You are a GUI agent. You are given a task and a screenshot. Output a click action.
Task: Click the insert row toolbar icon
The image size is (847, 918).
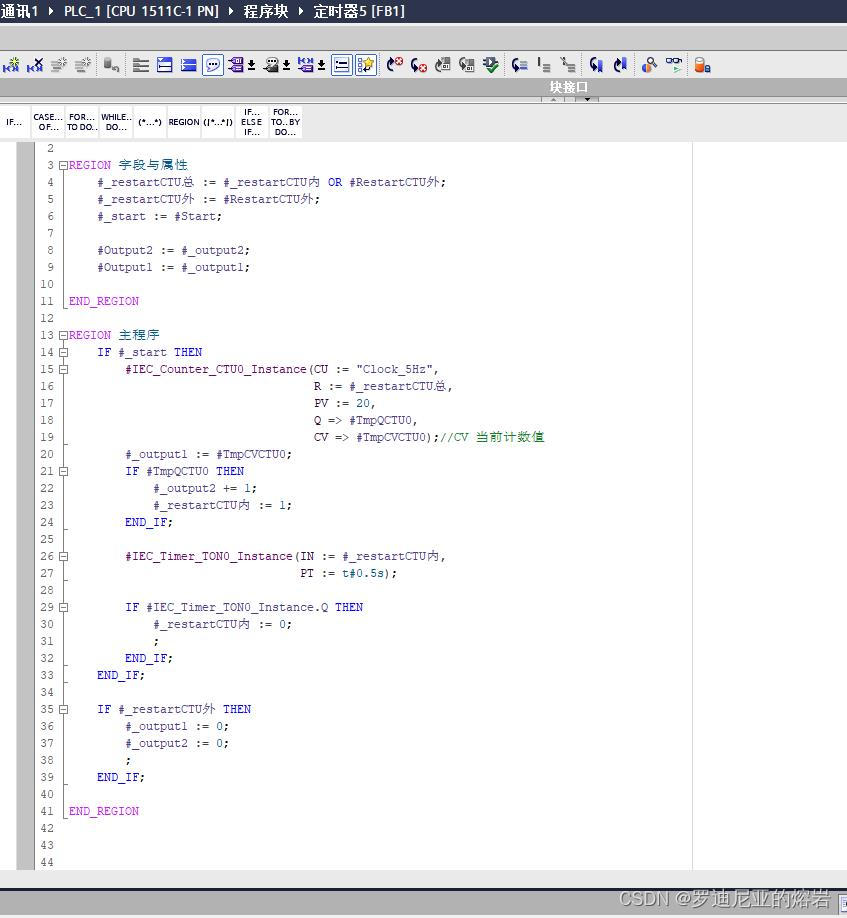[x=11, y=65]
